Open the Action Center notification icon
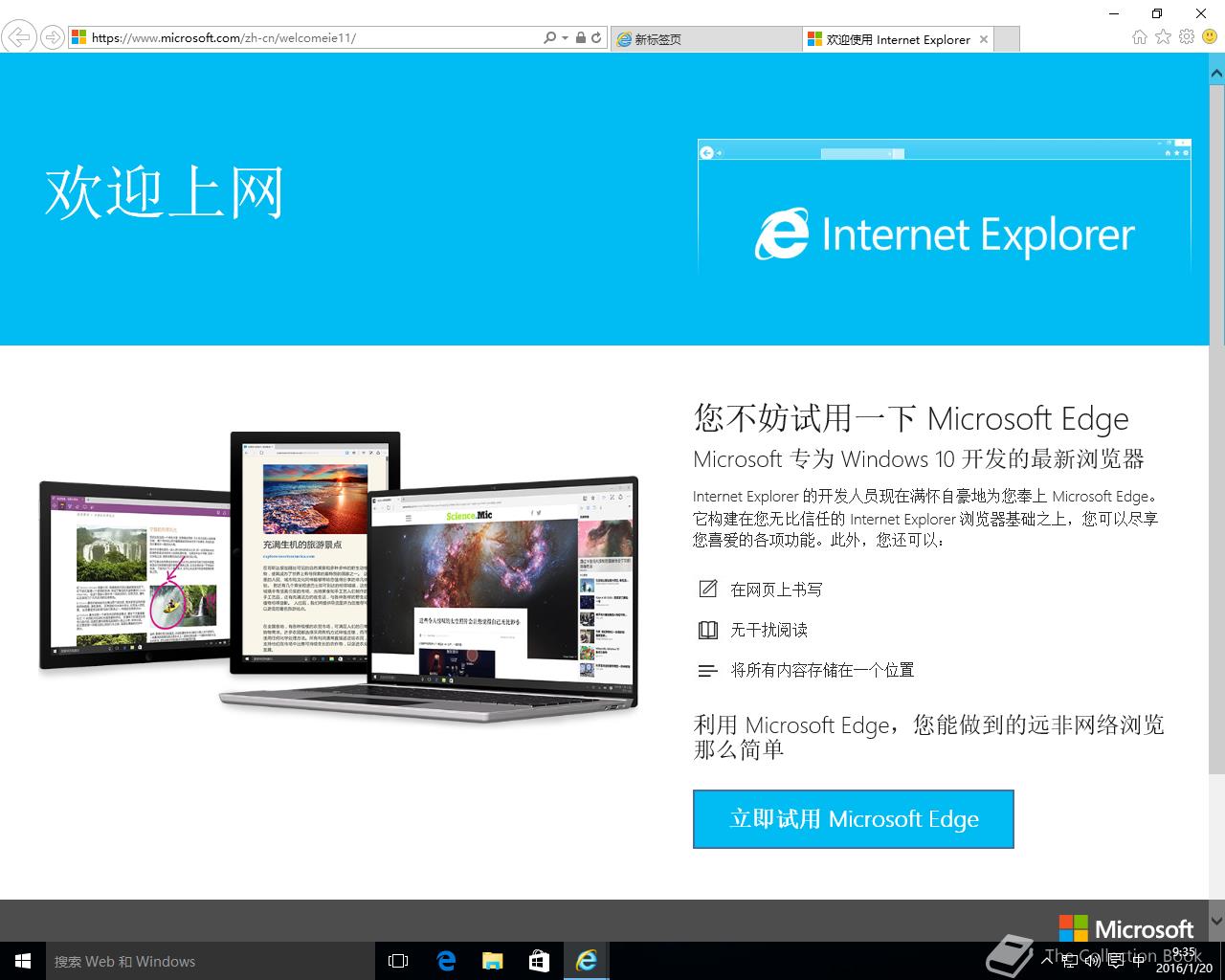Viewport: 1225px width, 980px height. tap(1116, 961)
